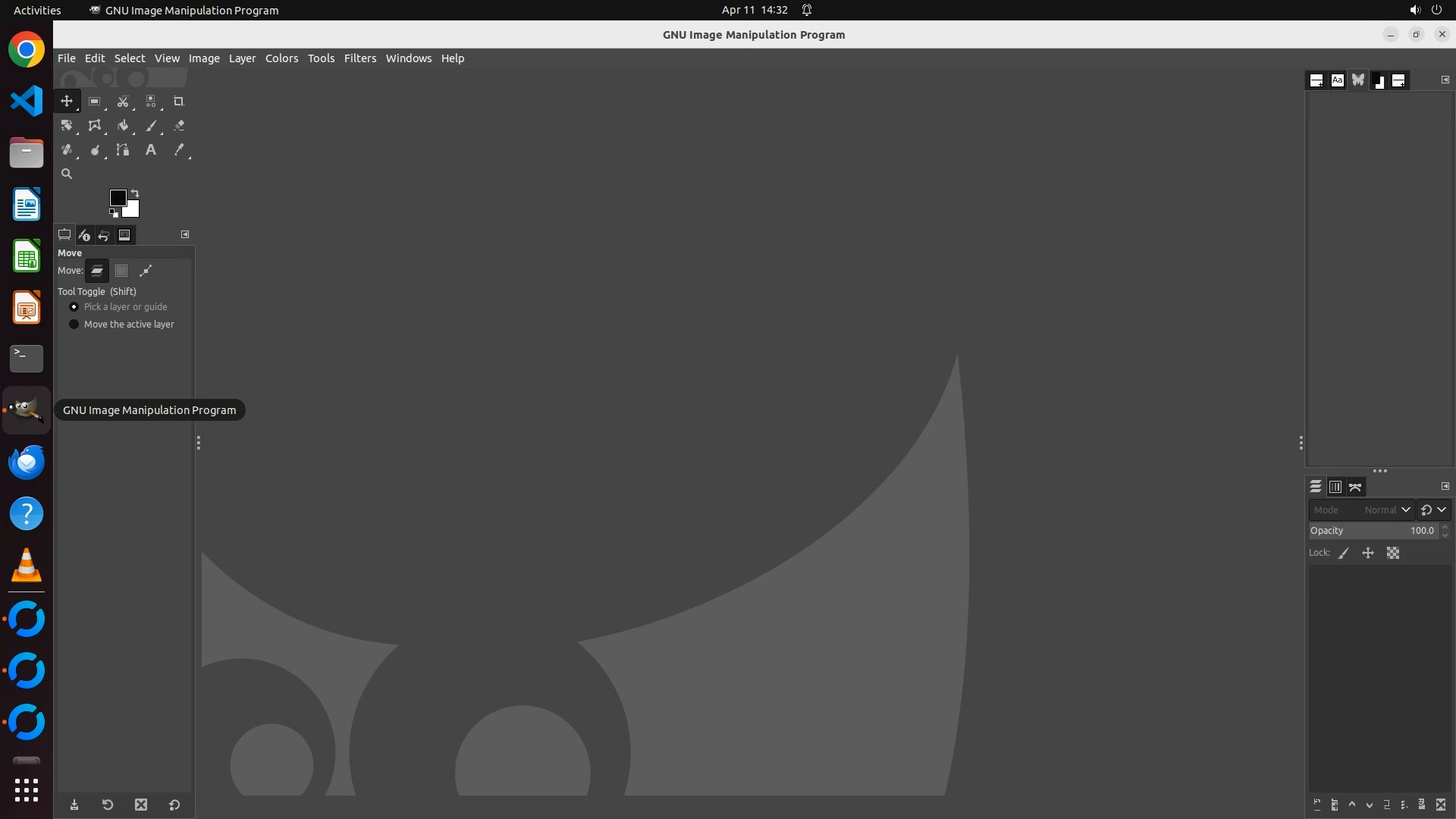Image resolution: width=1456 pixels, height=819 pixels.
Task: Choose 'Move the active layer' radio option
Action: (74, 325)
